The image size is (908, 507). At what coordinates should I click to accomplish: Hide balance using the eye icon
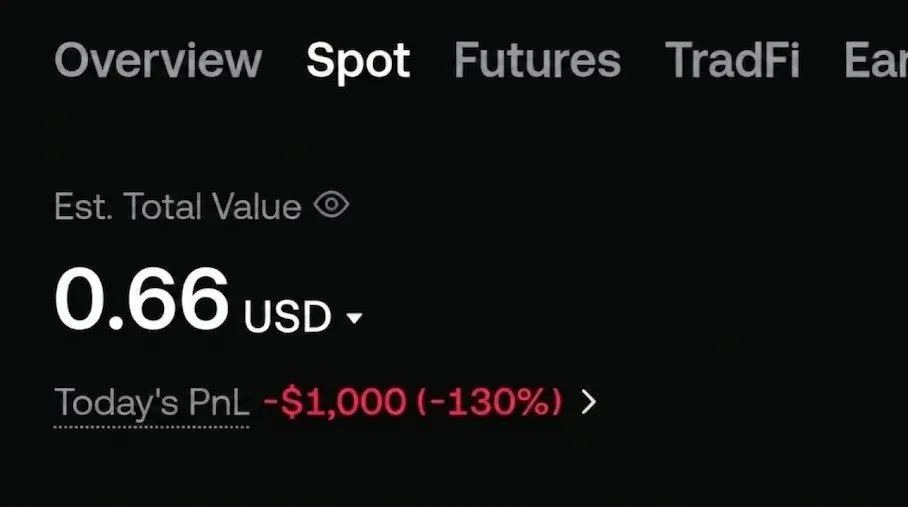tap(331, 205)
